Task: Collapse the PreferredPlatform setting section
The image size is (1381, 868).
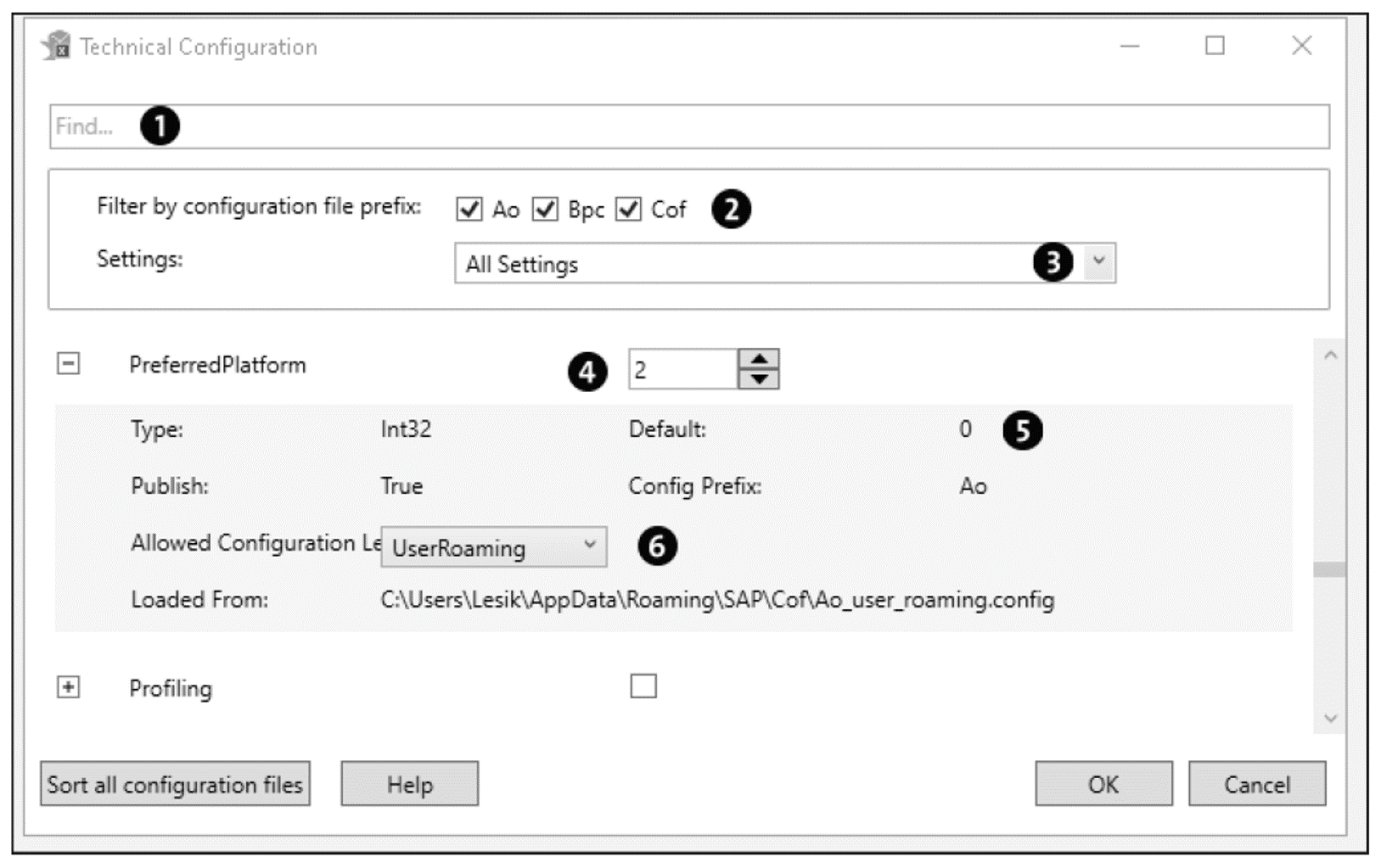Action: point(67,362)
